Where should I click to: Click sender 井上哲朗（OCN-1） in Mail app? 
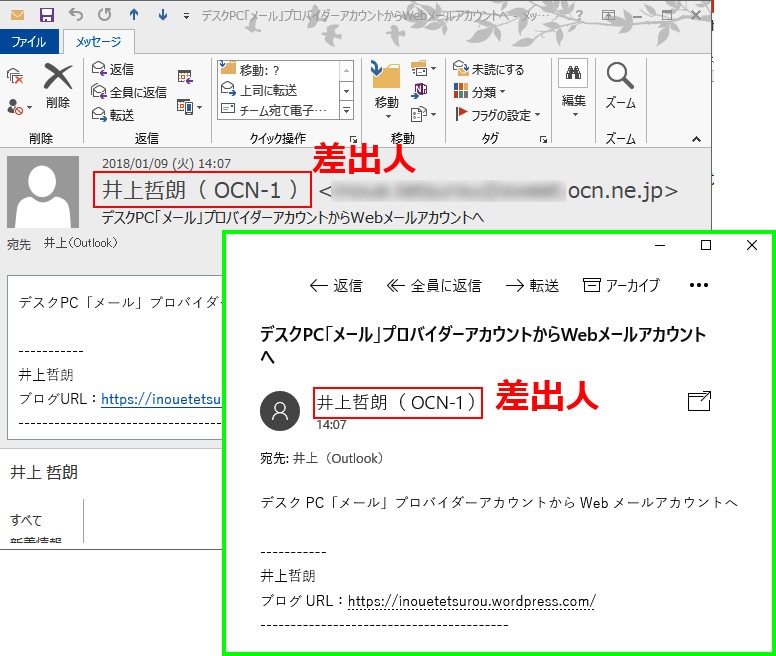pyautogui.click(x=397, y=403)
